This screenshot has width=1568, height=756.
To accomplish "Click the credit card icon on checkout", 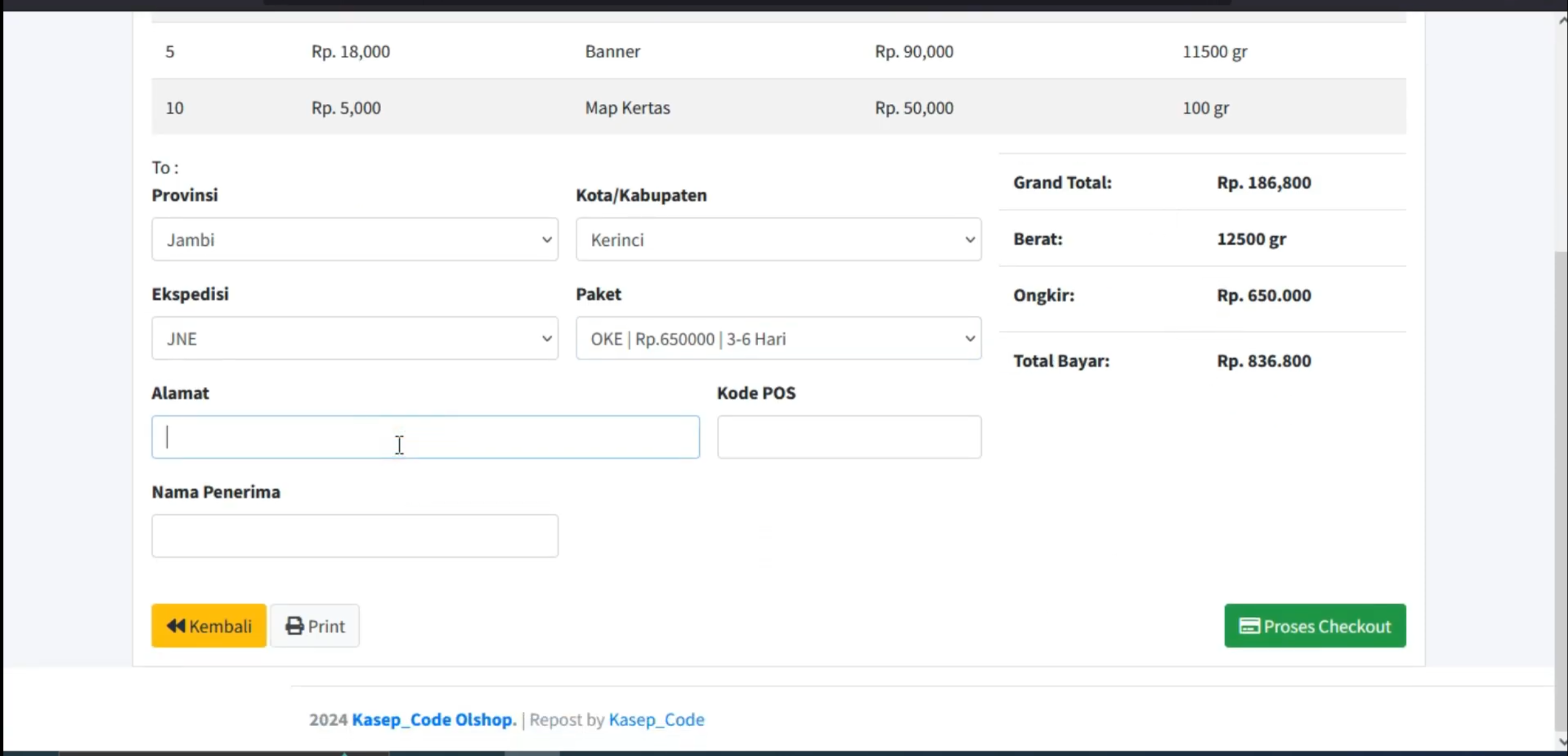I will [1249, 626].
